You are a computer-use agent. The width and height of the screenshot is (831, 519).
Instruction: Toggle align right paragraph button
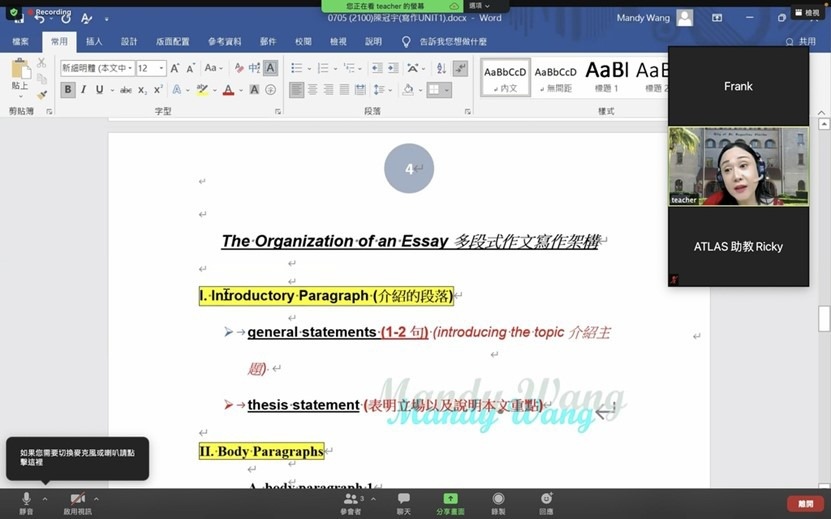tap(329, 90)
